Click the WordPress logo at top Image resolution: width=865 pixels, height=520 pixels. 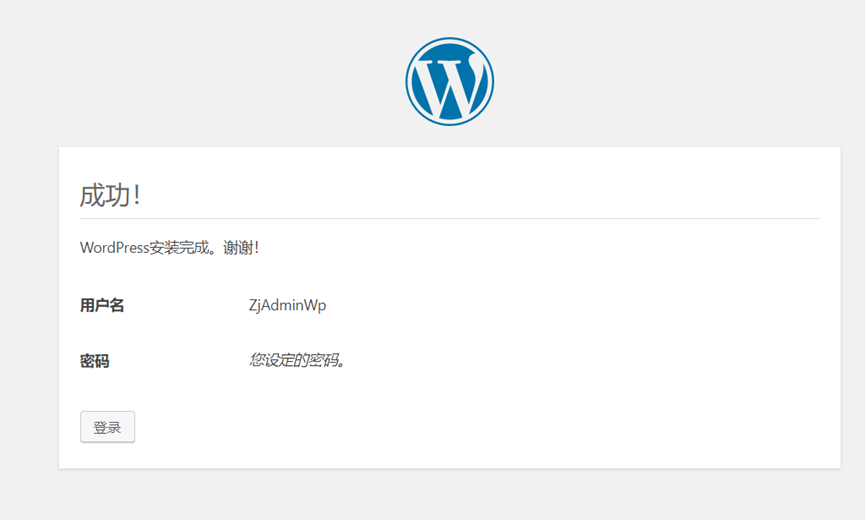[450, 82]
